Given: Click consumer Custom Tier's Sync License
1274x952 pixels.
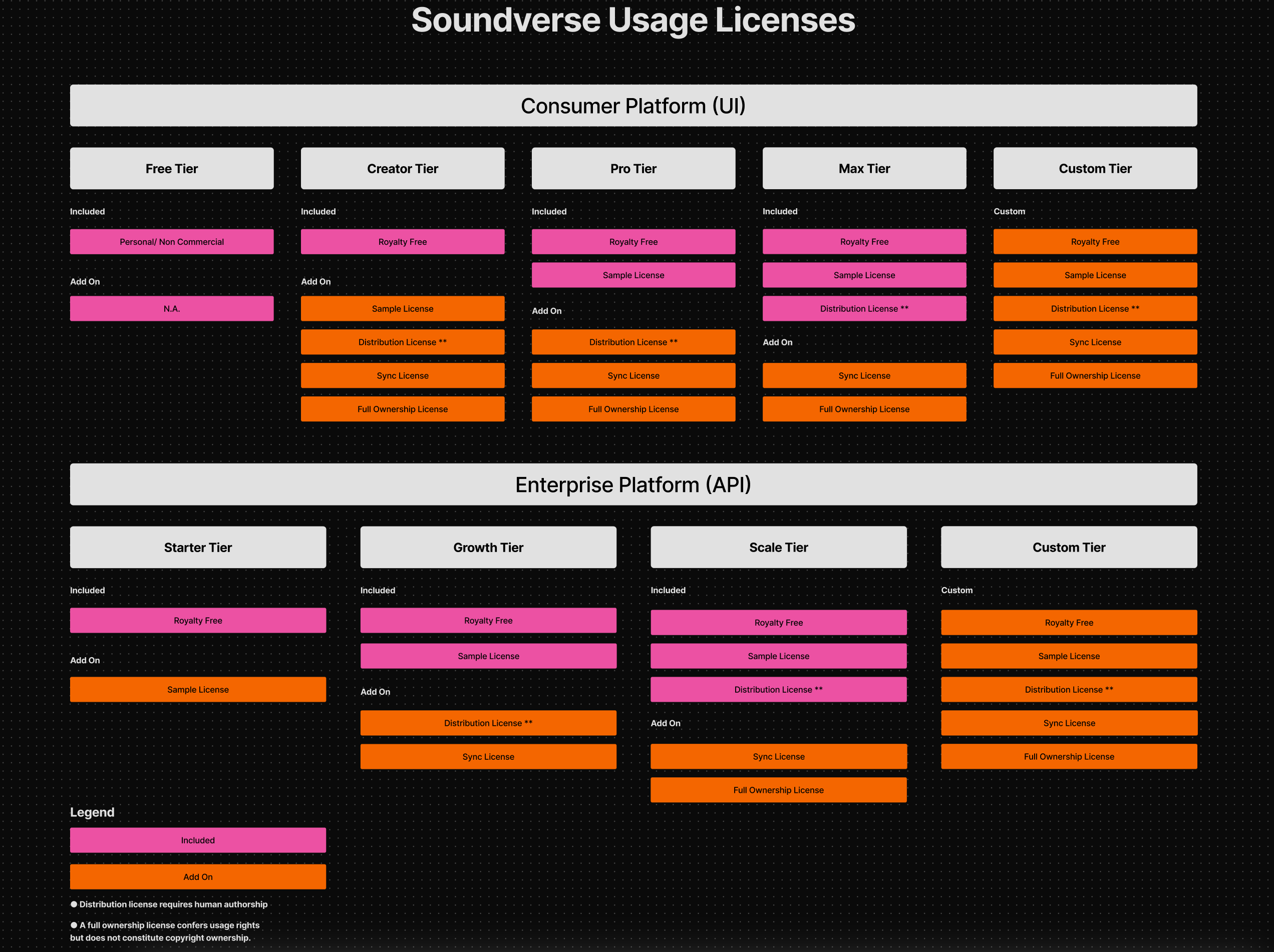Looking at the screenshot, I should 1095,342.
